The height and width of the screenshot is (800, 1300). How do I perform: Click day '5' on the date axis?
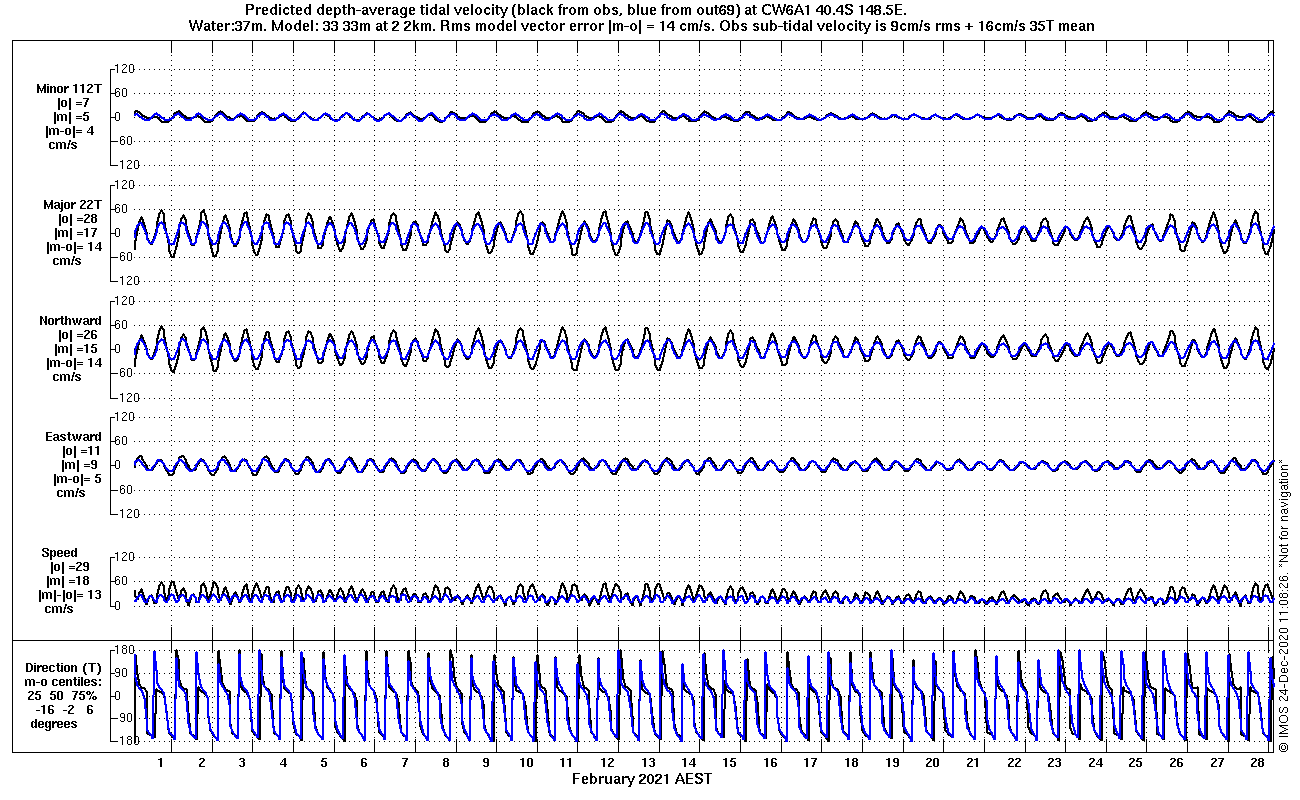[x=323, y=762]
